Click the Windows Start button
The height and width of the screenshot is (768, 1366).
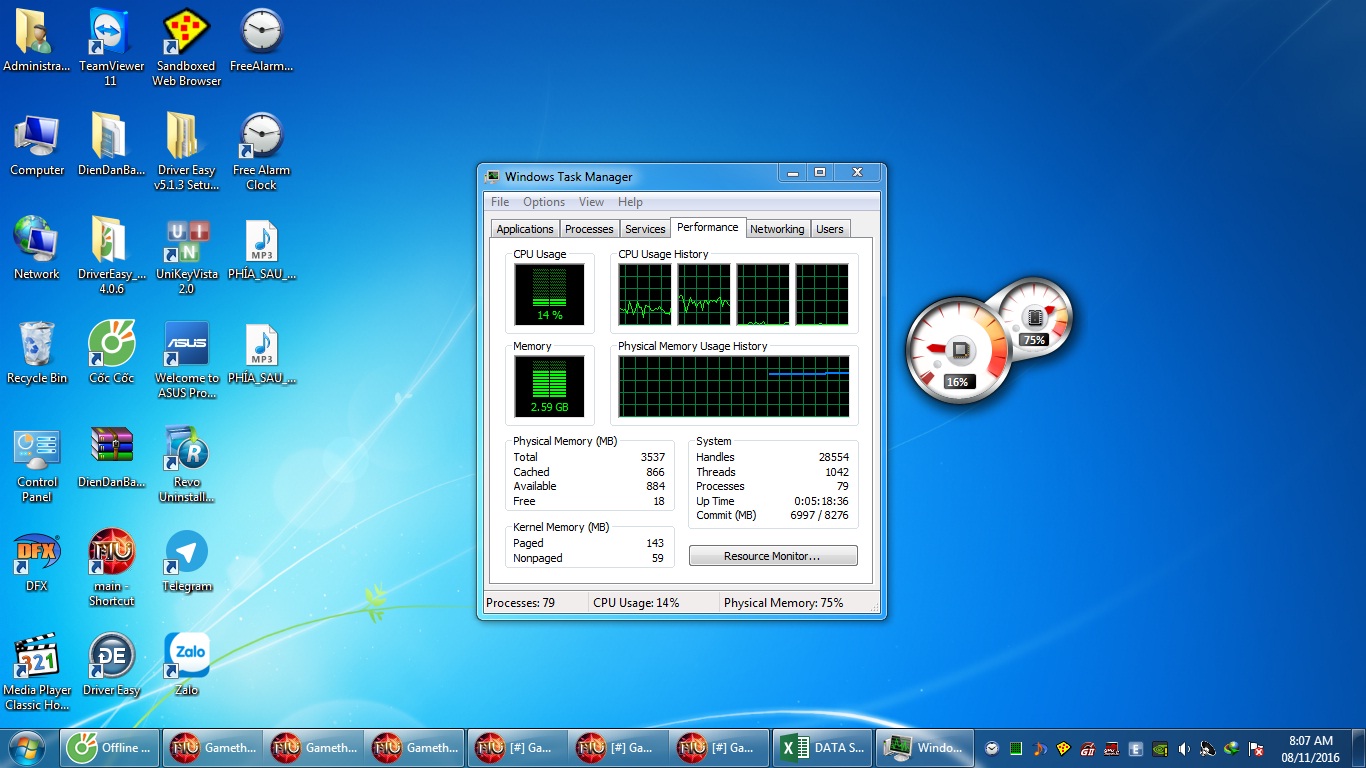pyautogui.click(x=27, y=747)
